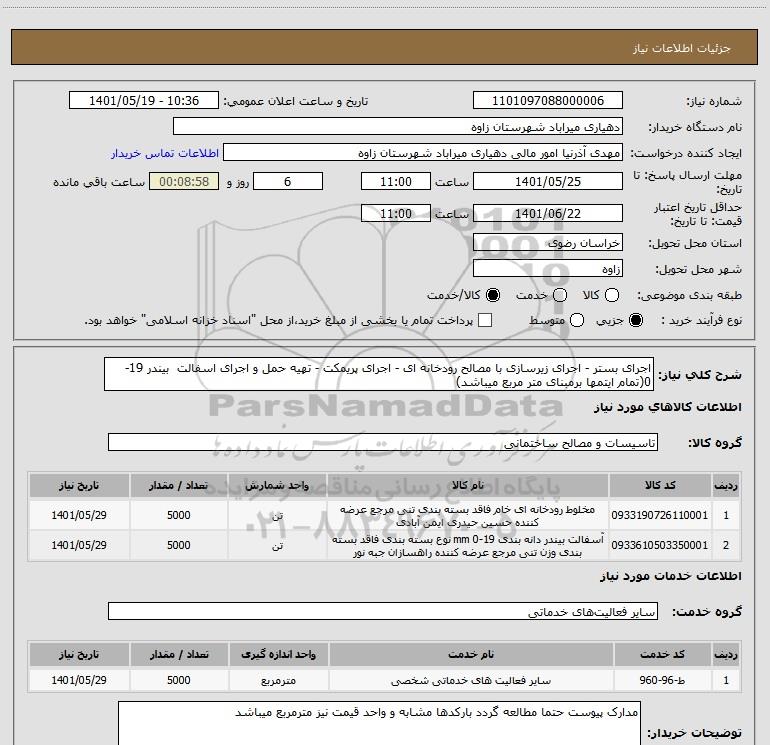This screenshot has width=770, height=745.
Task: Click the buyer notes text area
Action: click(x=379, y=723)
